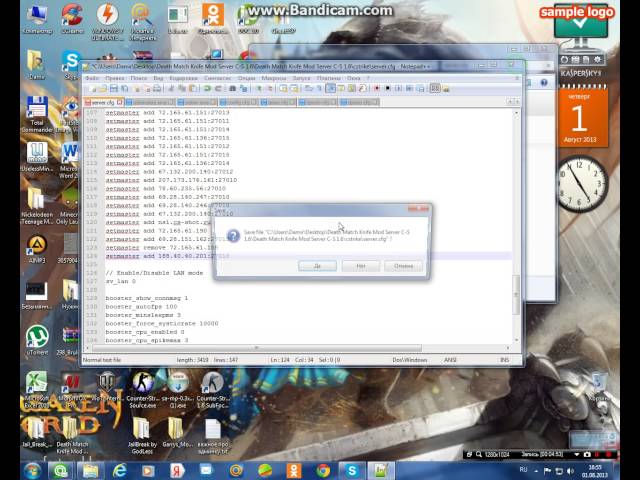Open Google Chrome from the taskbar
This screenshot has width=640, height=480.
pos(323,471)
